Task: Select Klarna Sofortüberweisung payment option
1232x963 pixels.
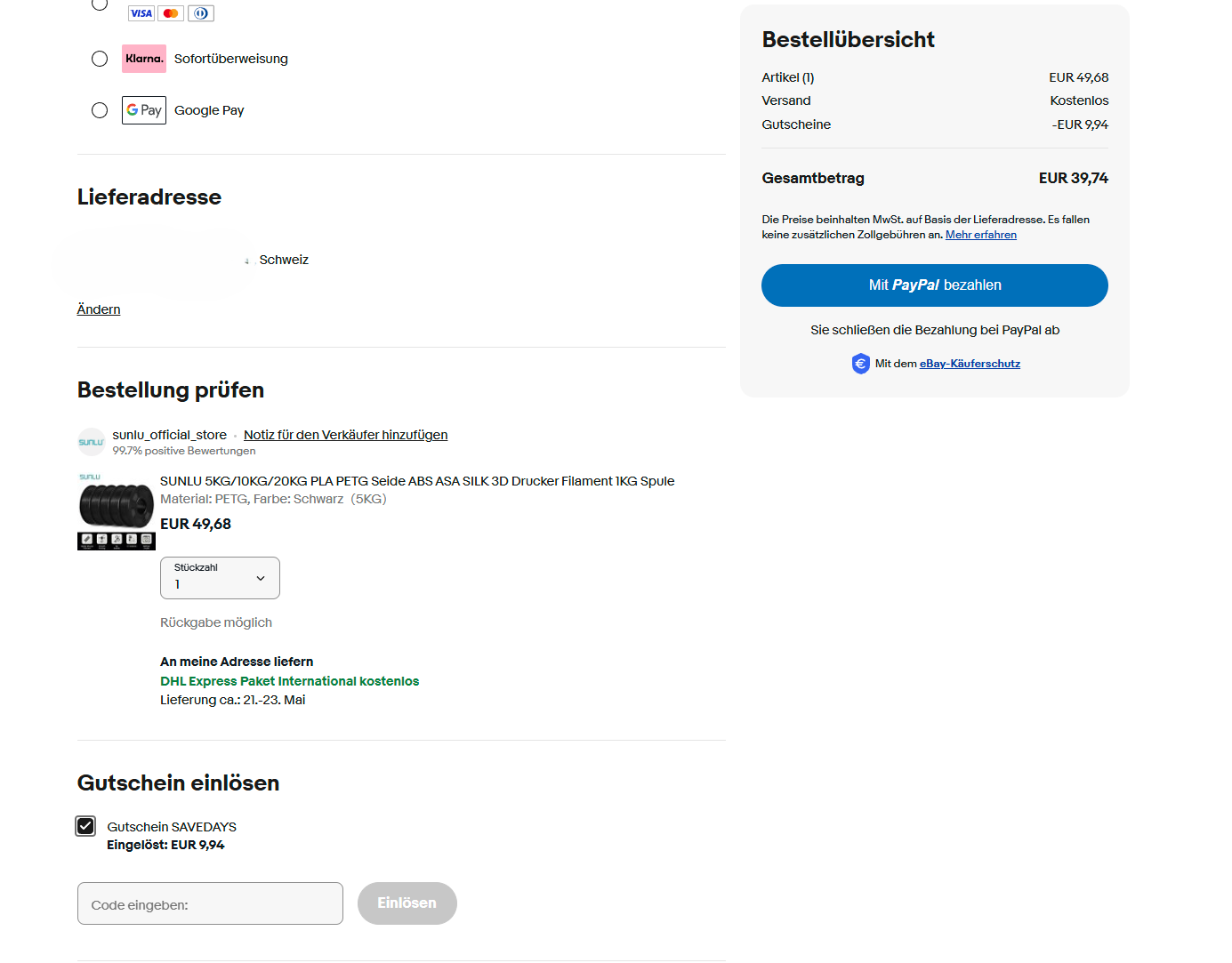Action: (x=100, y=59)
